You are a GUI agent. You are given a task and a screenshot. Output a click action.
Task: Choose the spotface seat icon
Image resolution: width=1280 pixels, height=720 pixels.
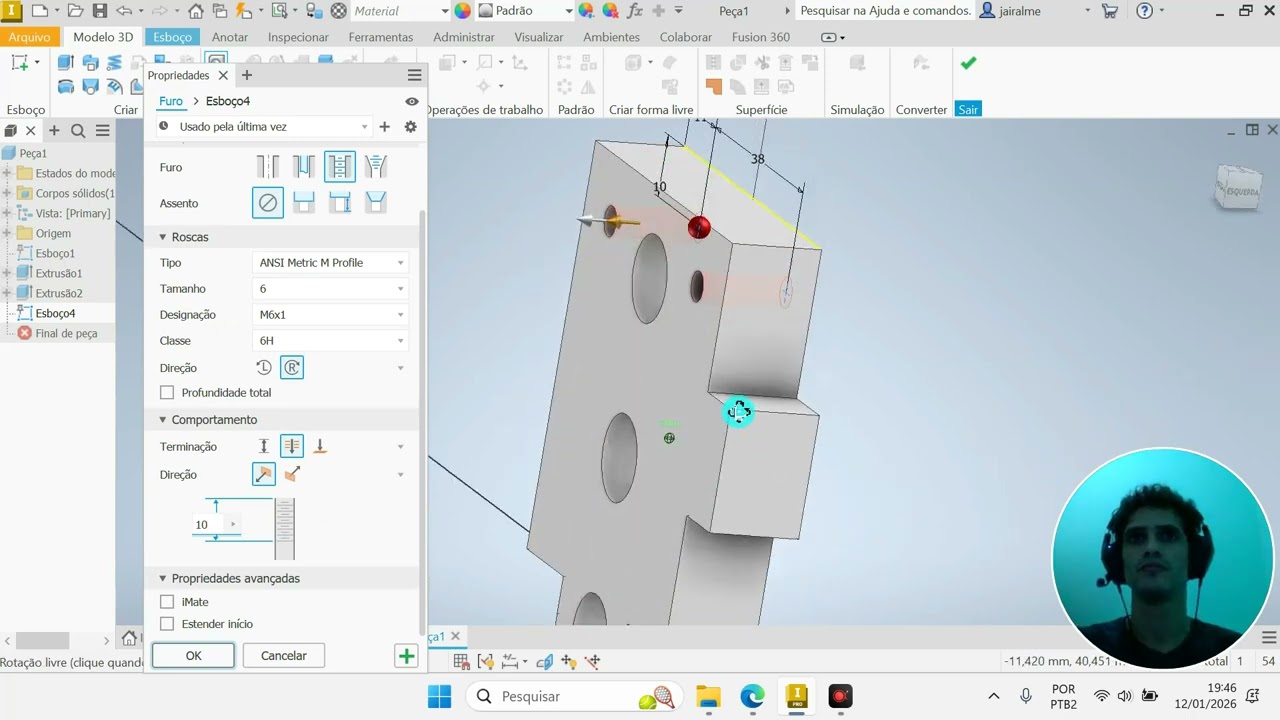(340, 203)
